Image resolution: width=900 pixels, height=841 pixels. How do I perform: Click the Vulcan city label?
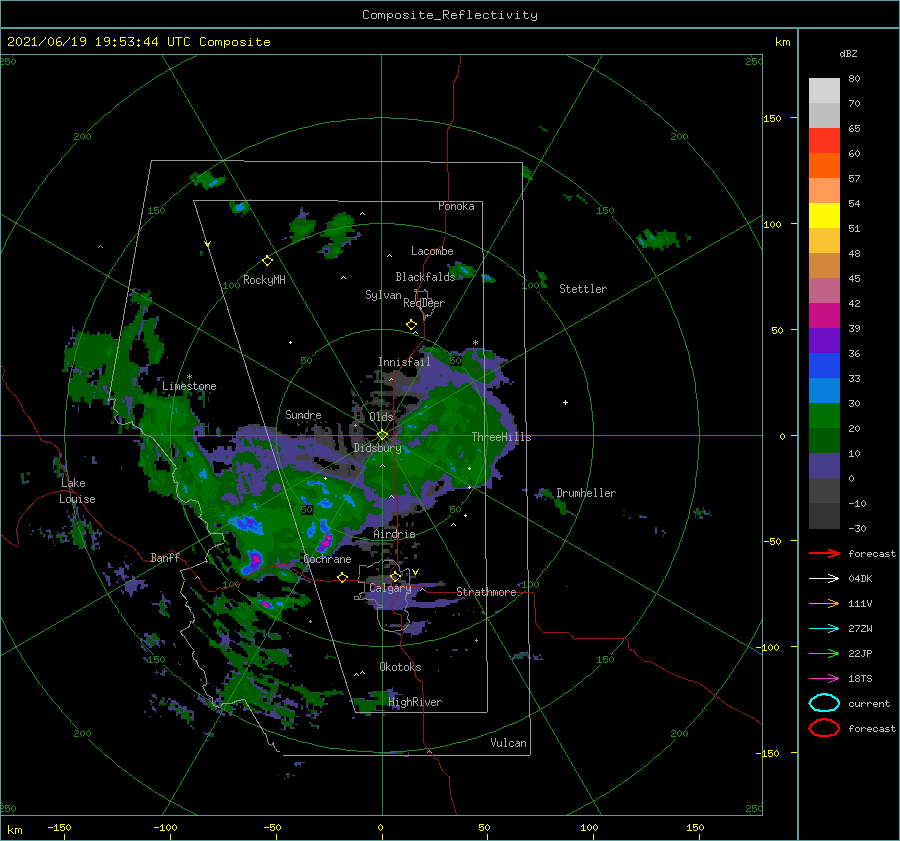coord(508,743)
